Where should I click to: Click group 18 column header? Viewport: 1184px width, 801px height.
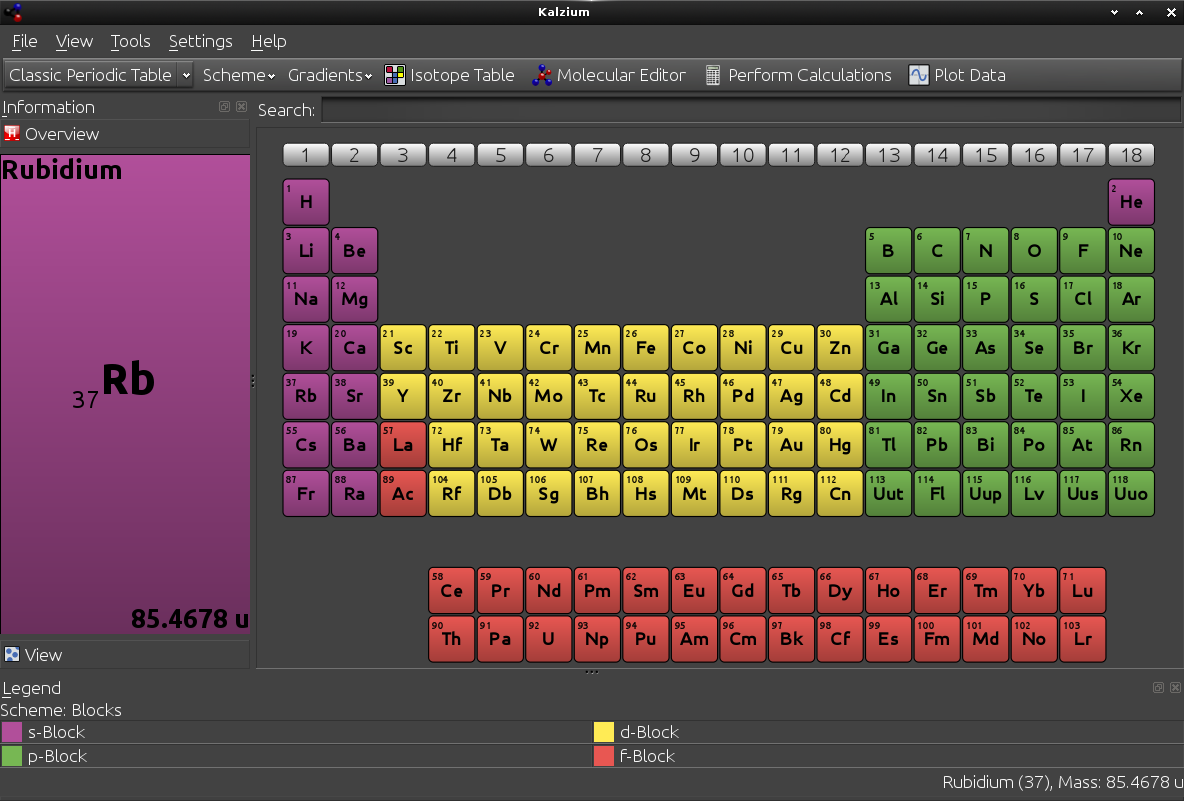tap(1131, 155)
